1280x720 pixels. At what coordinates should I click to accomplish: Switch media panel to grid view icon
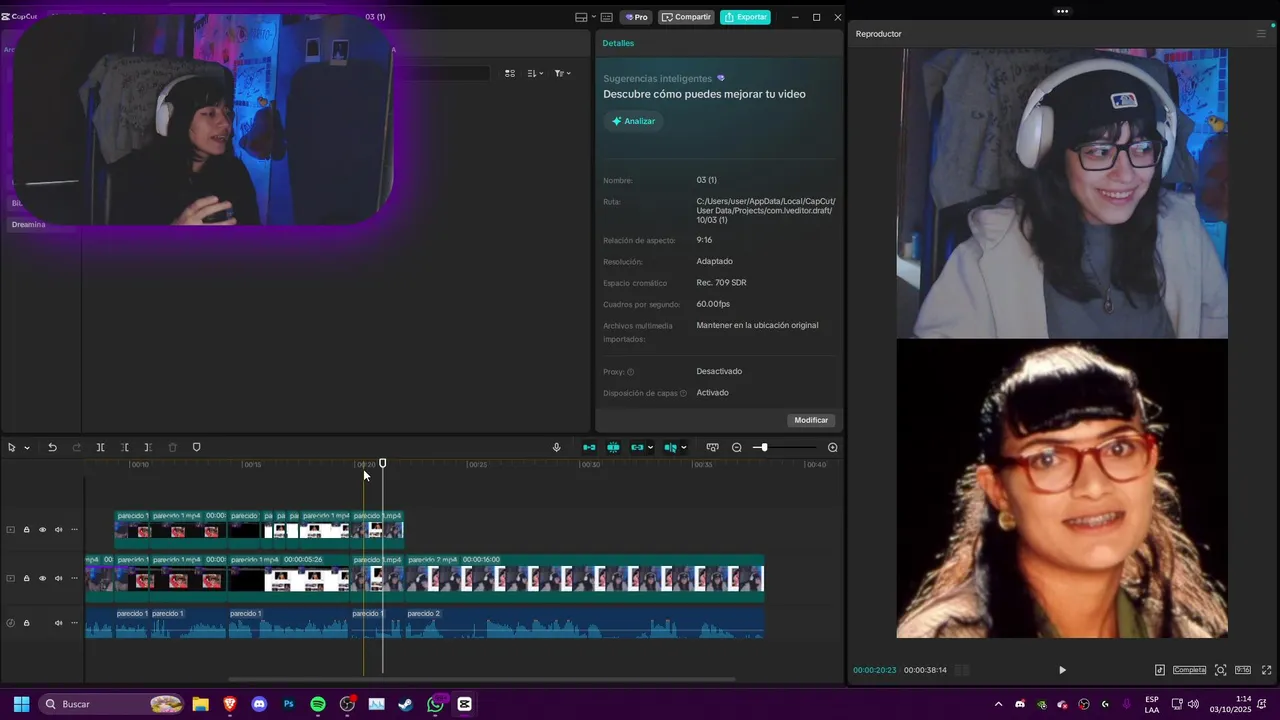point(510,73)
